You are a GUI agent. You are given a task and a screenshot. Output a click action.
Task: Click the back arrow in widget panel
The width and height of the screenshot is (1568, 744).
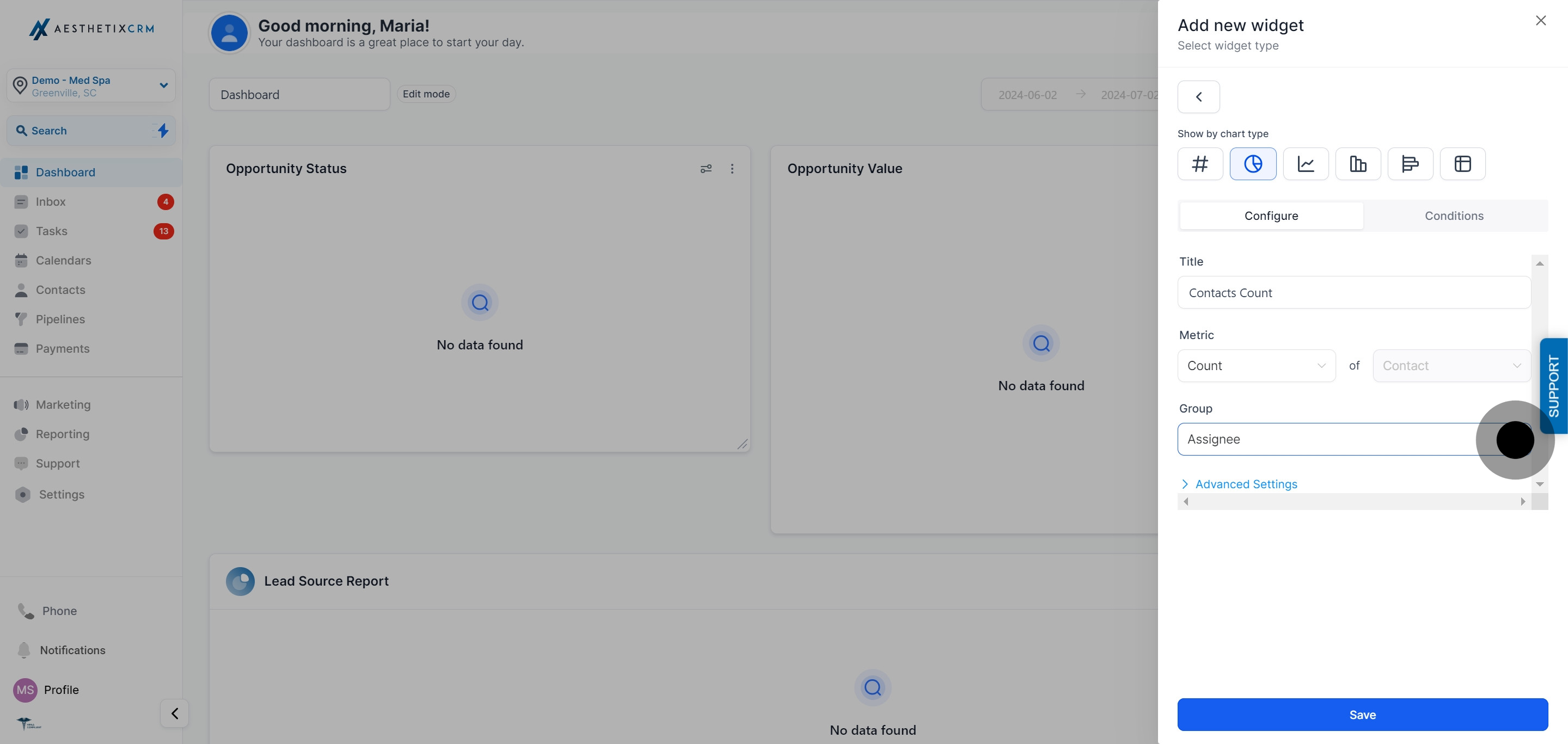pos(1198,97)
